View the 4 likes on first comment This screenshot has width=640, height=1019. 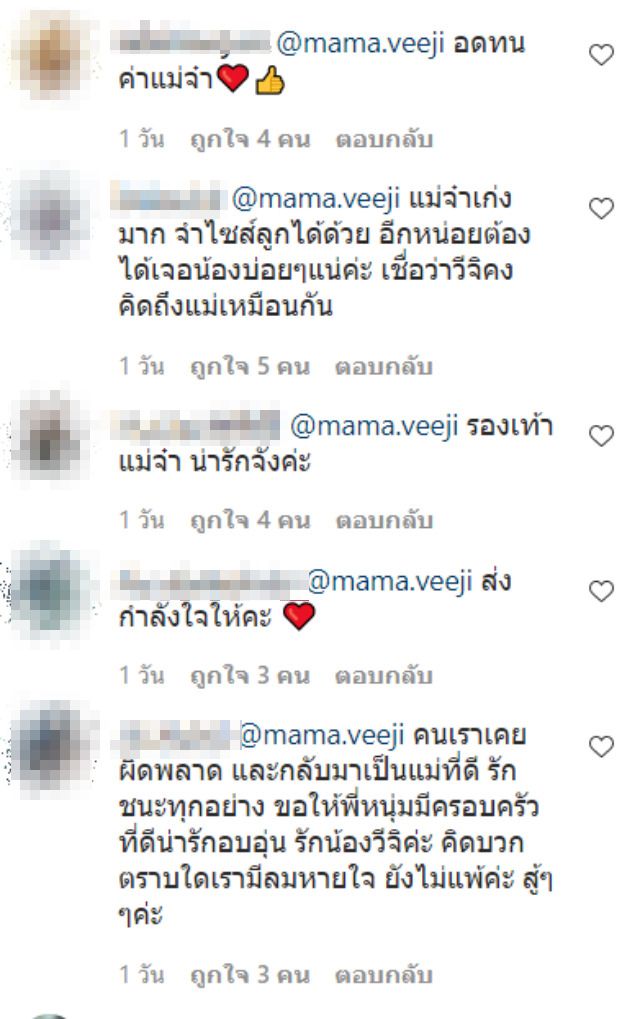250,139
